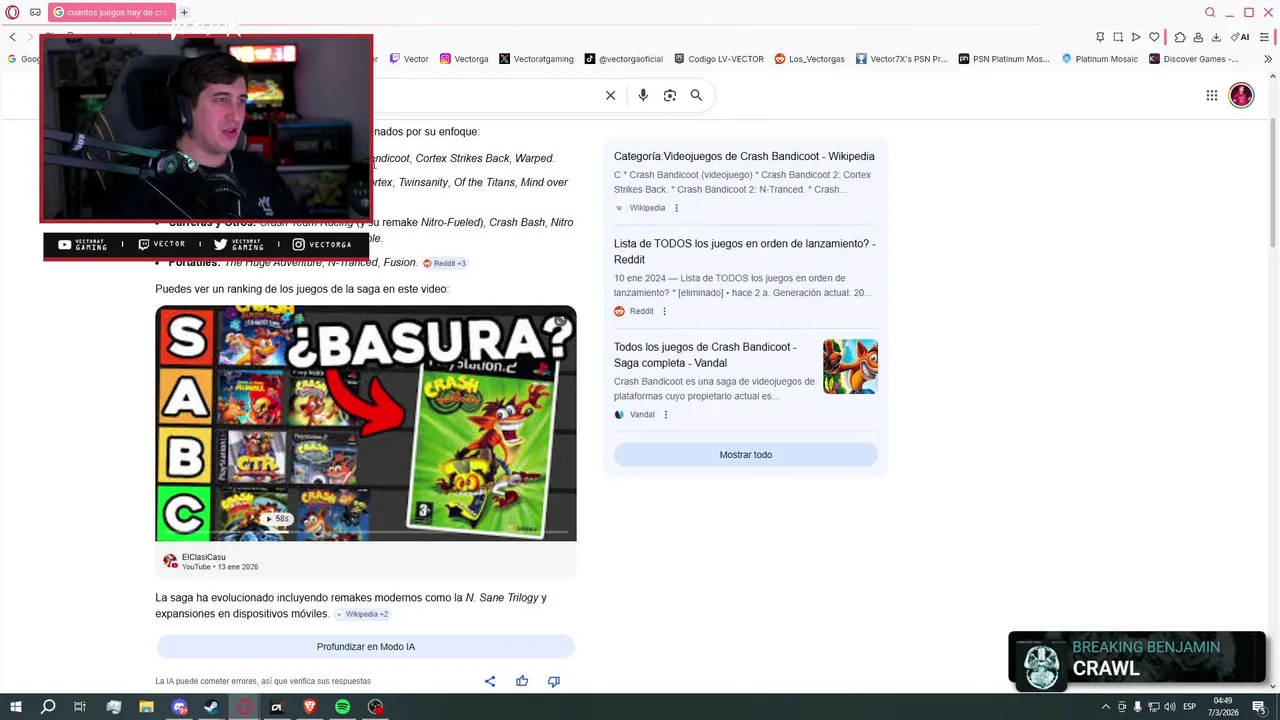Open Todos los juegos de Crash Bandicoot Vandal link
This screenshot has width=1280, height=720.
[705, 355]
